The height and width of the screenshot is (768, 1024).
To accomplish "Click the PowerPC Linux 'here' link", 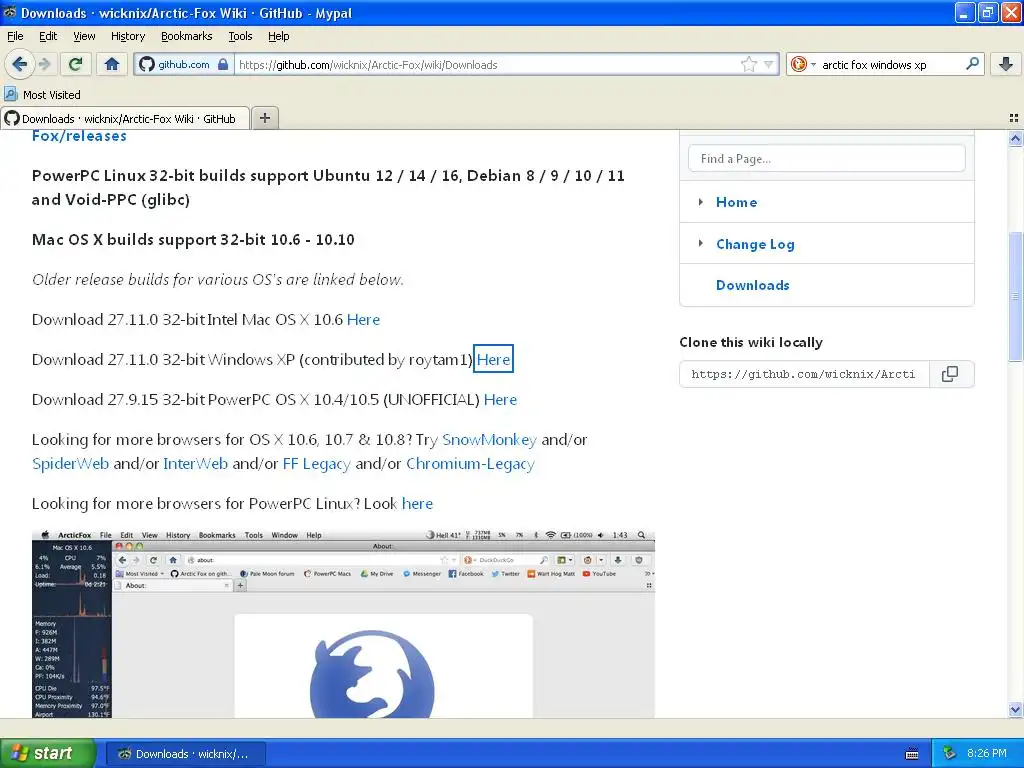I will tap(417, 504).
